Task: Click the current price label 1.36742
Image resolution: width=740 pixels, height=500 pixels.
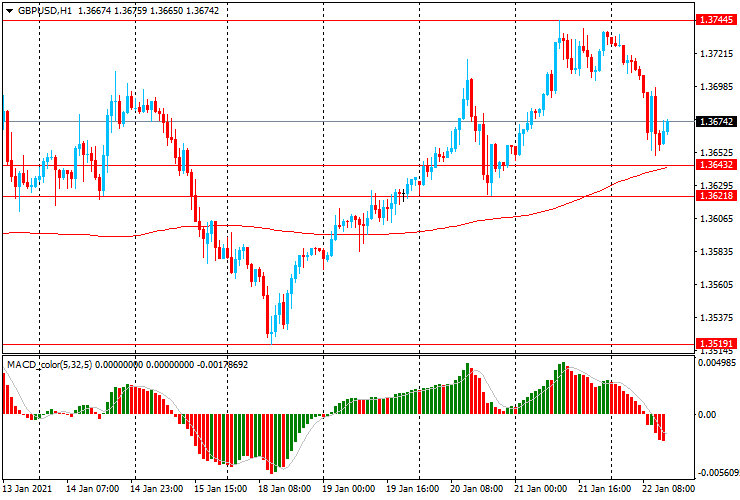Action: click(x=716, y=122)
